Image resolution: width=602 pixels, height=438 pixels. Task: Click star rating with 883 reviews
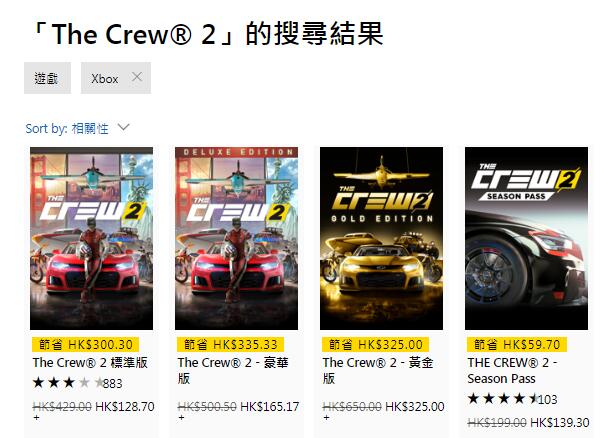(78, 383)
